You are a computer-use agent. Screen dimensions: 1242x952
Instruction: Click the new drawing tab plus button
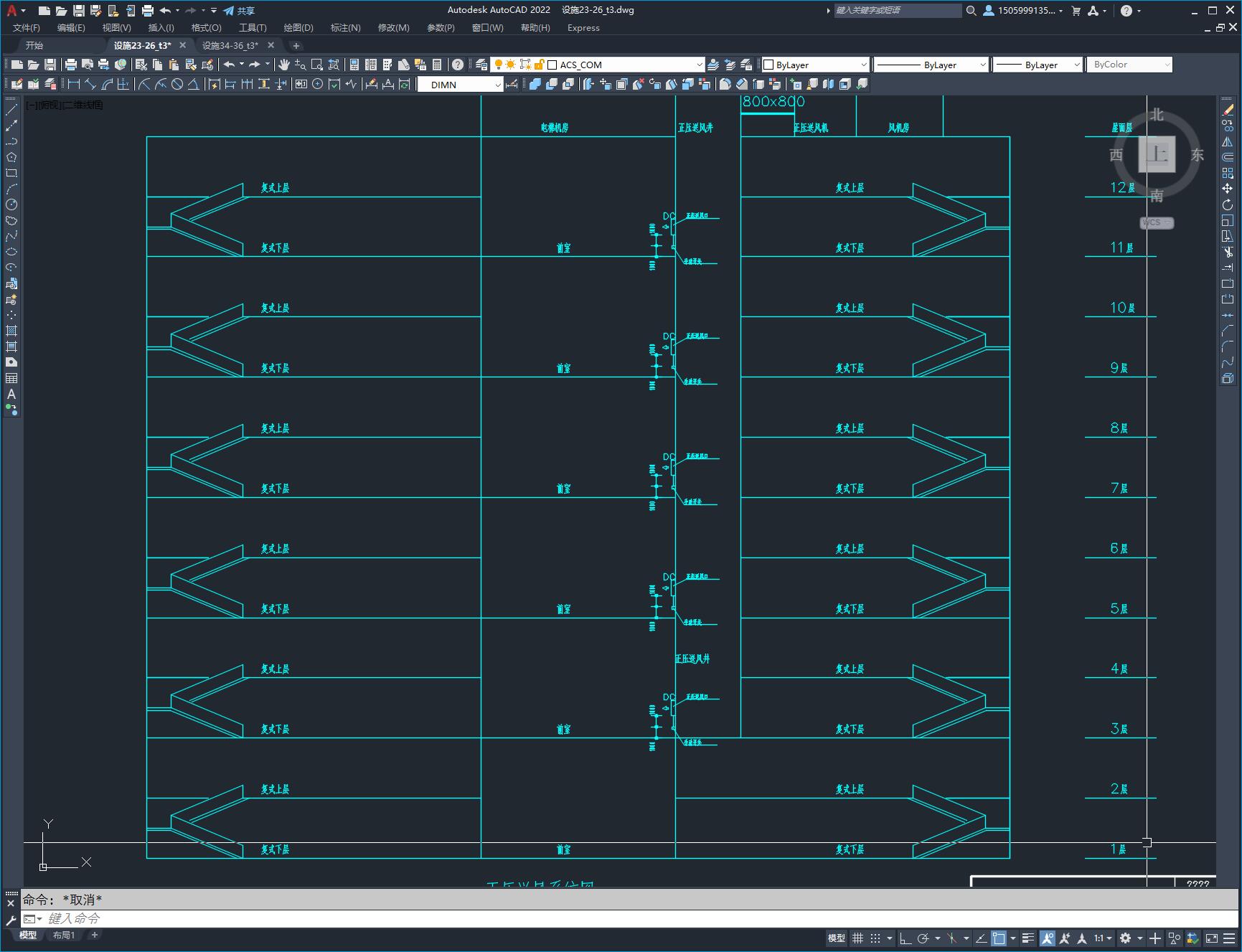tap(296, 45)
